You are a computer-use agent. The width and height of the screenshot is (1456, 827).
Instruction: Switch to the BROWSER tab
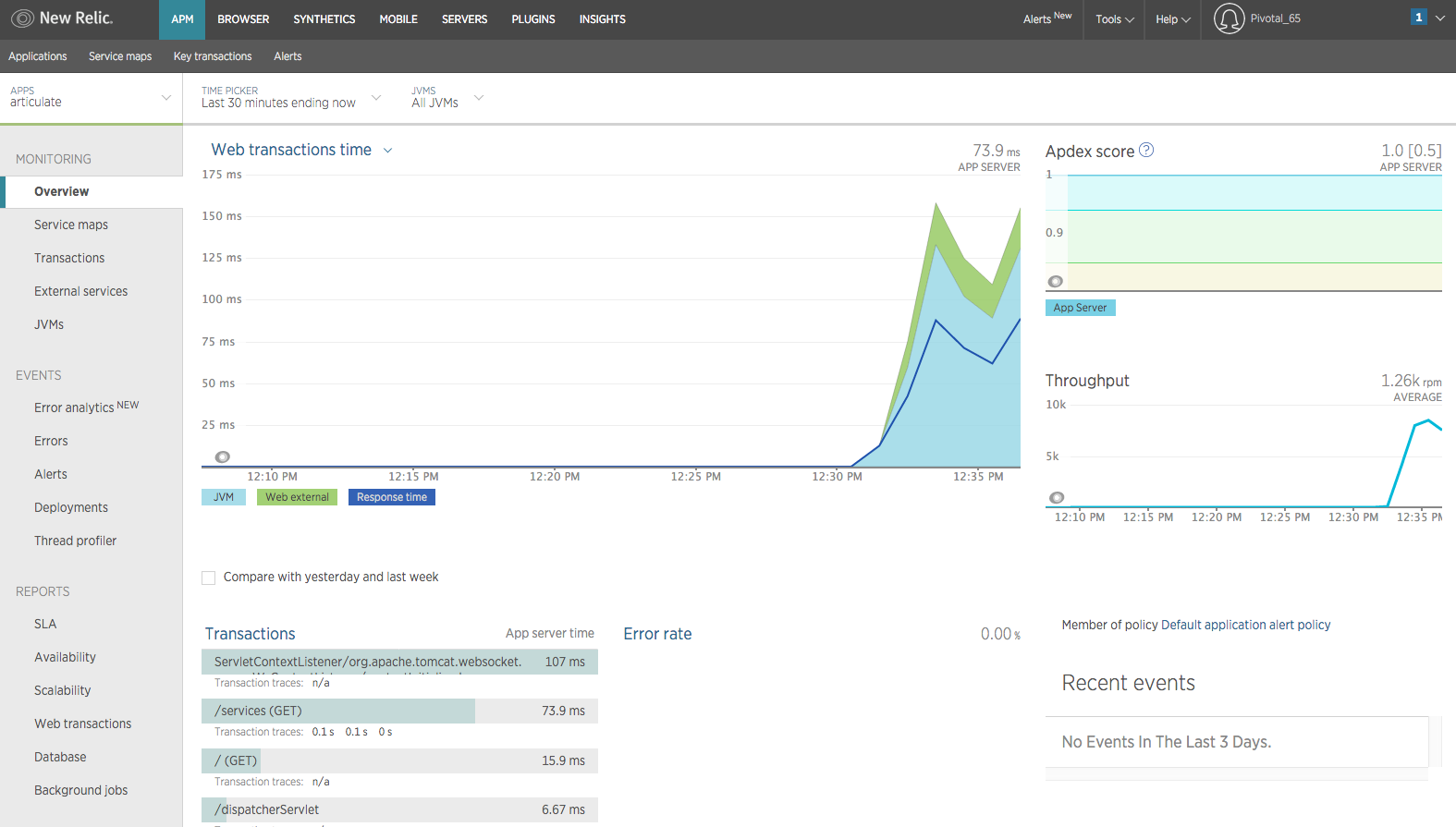(243, 19)
